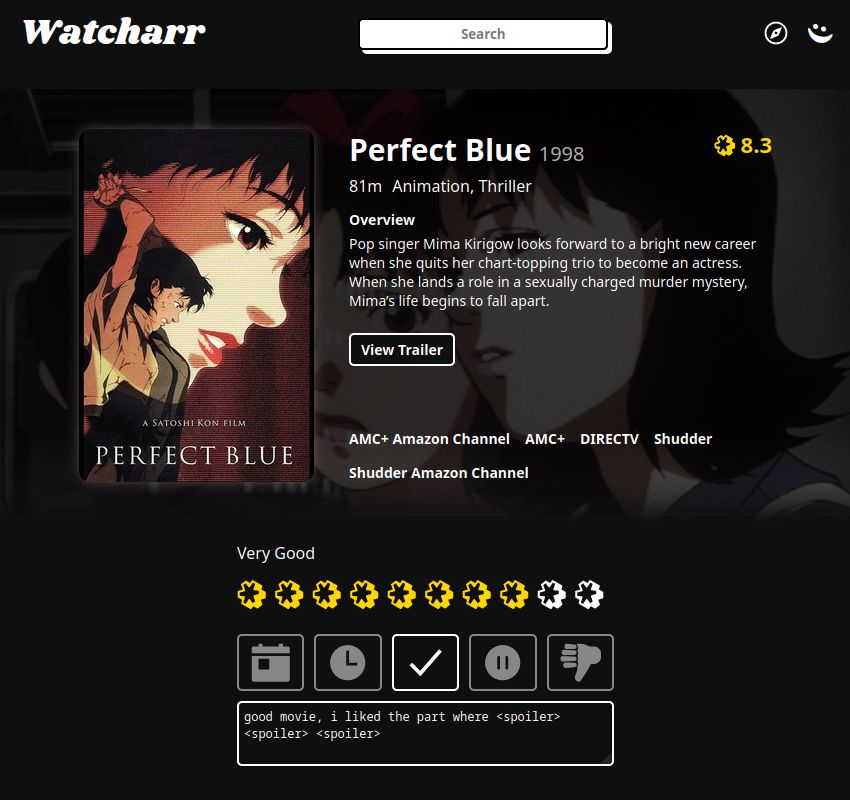
Task: Click the Perfect Blue poster image
Action: [x=196, y=305]
